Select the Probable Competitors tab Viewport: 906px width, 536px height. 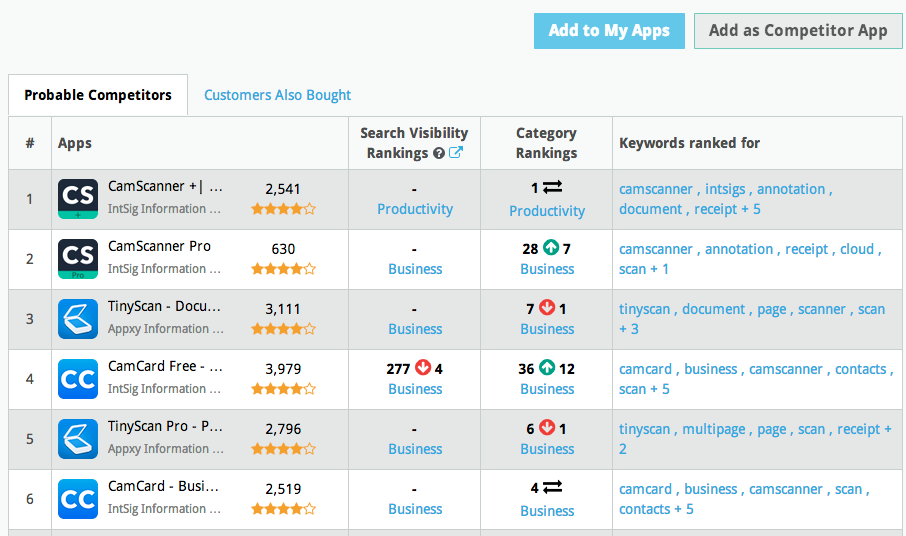click(x=98, y=95)
